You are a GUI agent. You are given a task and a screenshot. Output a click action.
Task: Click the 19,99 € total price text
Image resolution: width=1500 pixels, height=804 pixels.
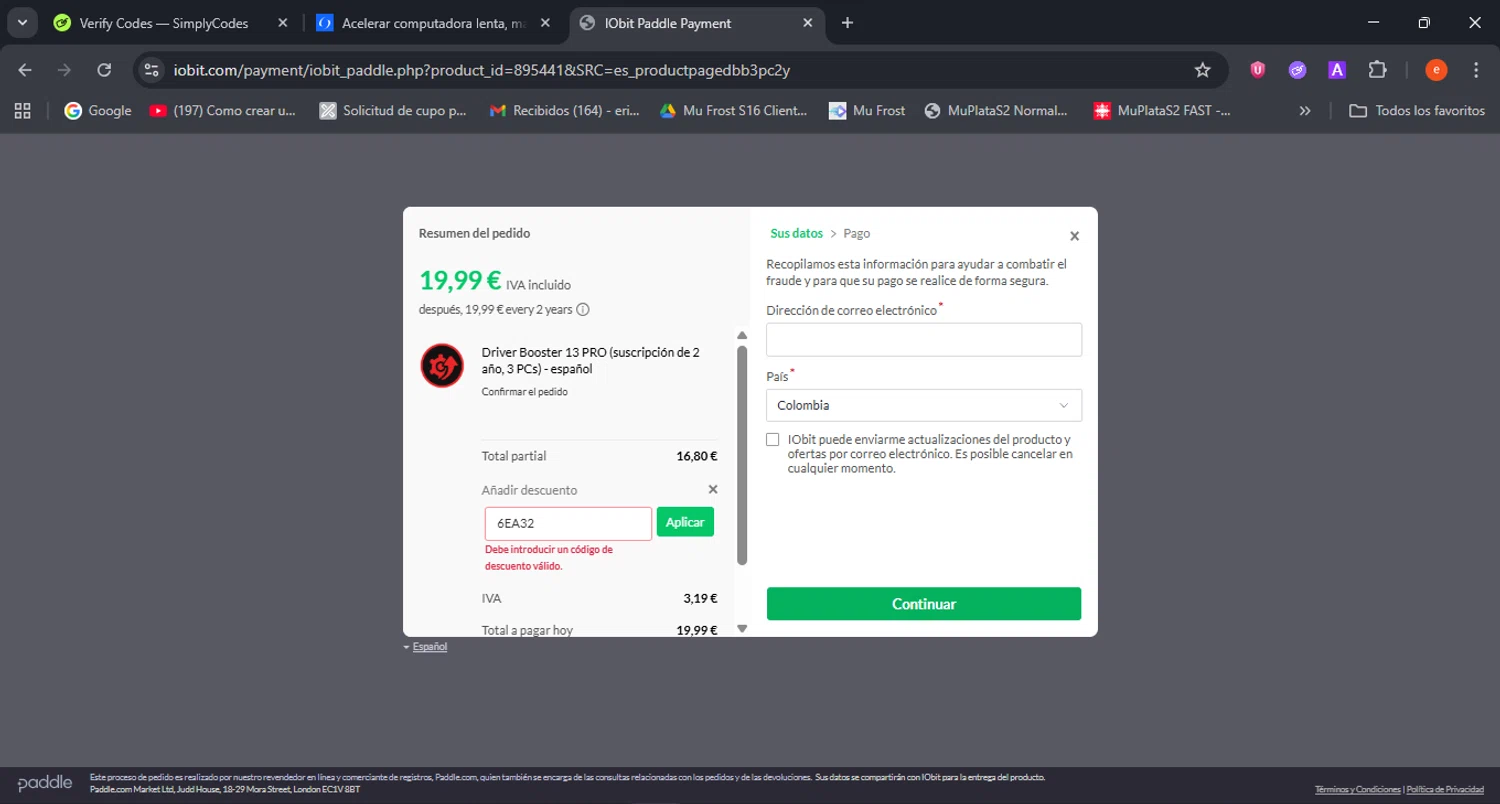(x=460, y=281)
